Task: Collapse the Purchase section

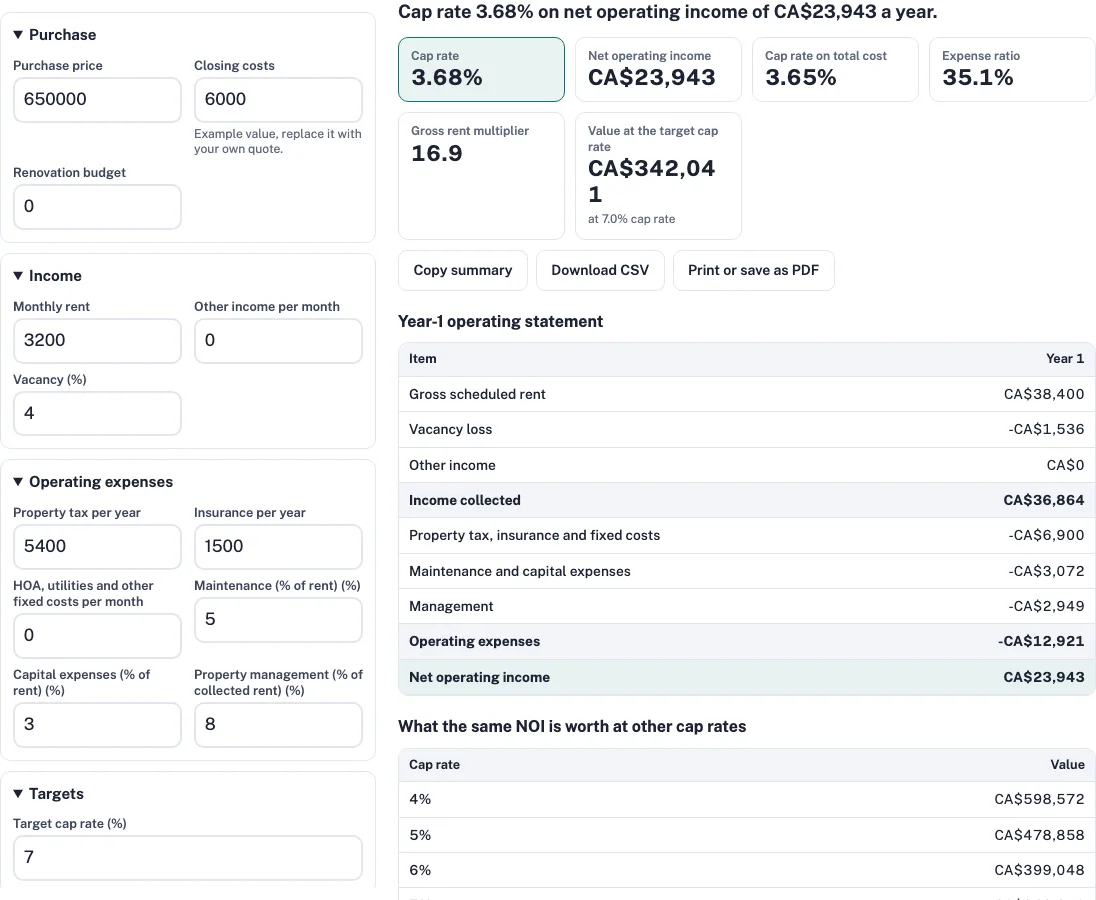Action: tap(55, 35)
